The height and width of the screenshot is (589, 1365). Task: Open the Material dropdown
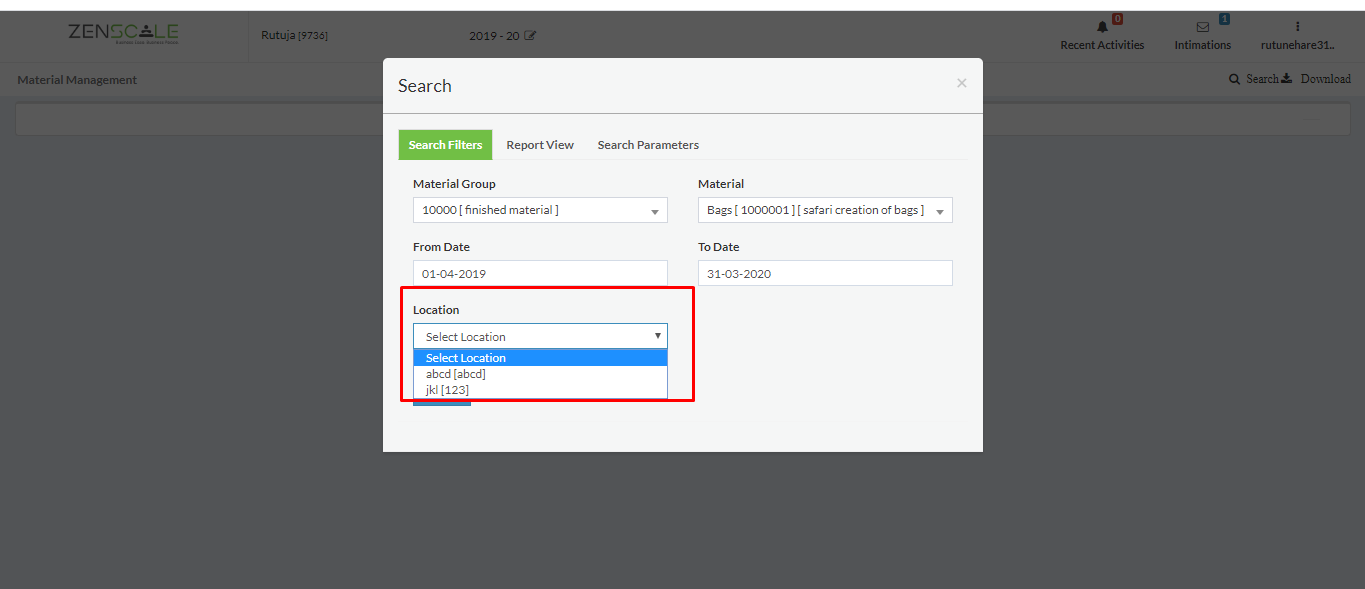coord(825,210)
